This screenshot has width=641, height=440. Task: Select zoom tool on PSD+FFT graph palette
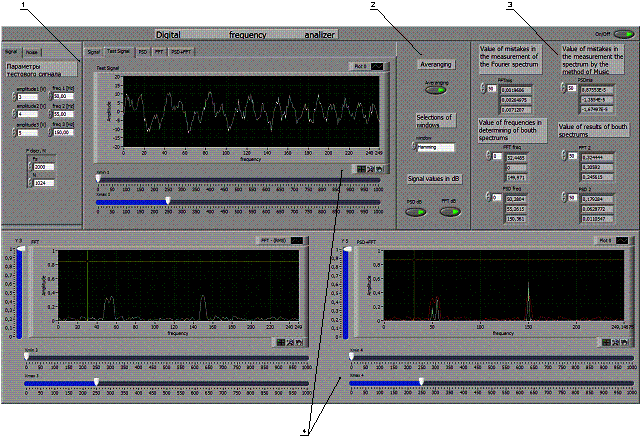click(616, 342)
